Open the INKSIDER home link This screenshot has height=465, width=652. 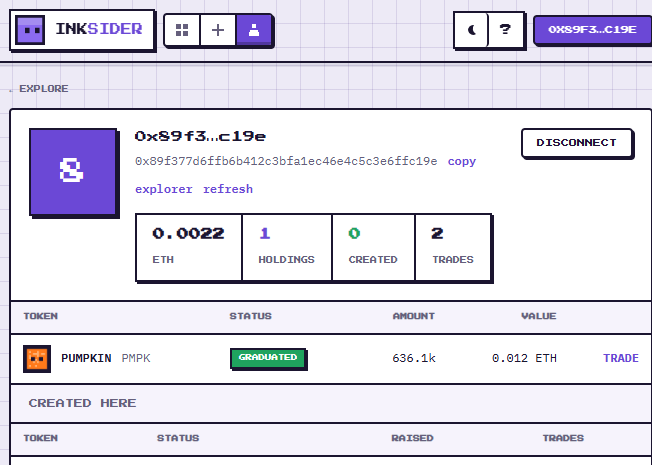82,30
